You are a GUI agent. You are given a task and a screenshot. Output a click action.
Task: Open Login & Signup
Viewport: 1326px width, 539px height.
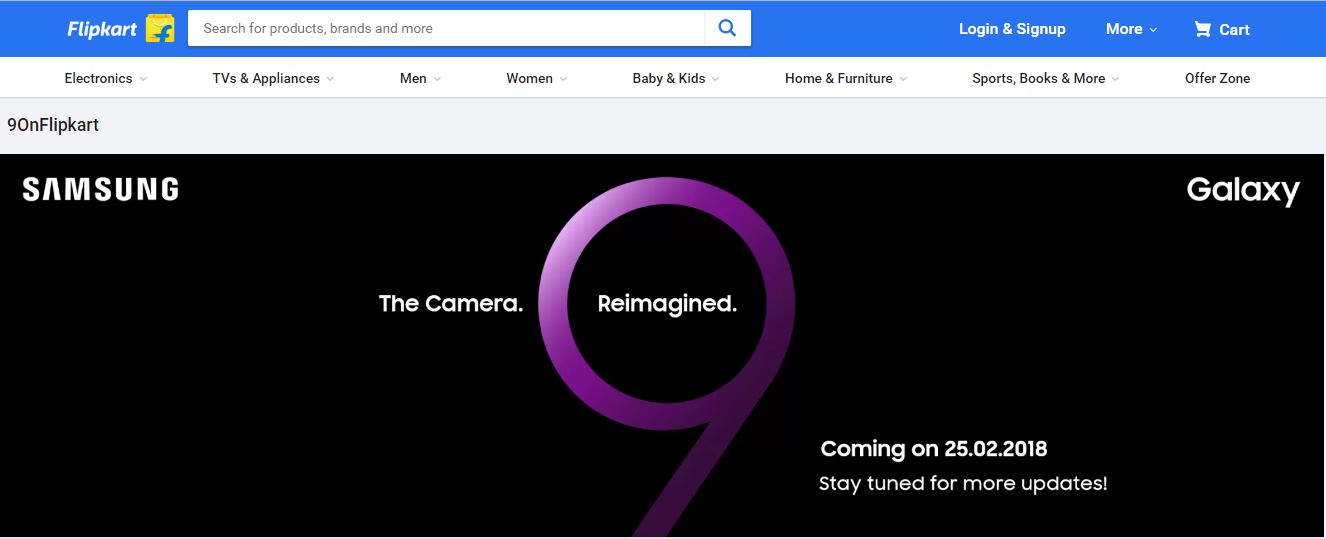(x=1012, y=29)
